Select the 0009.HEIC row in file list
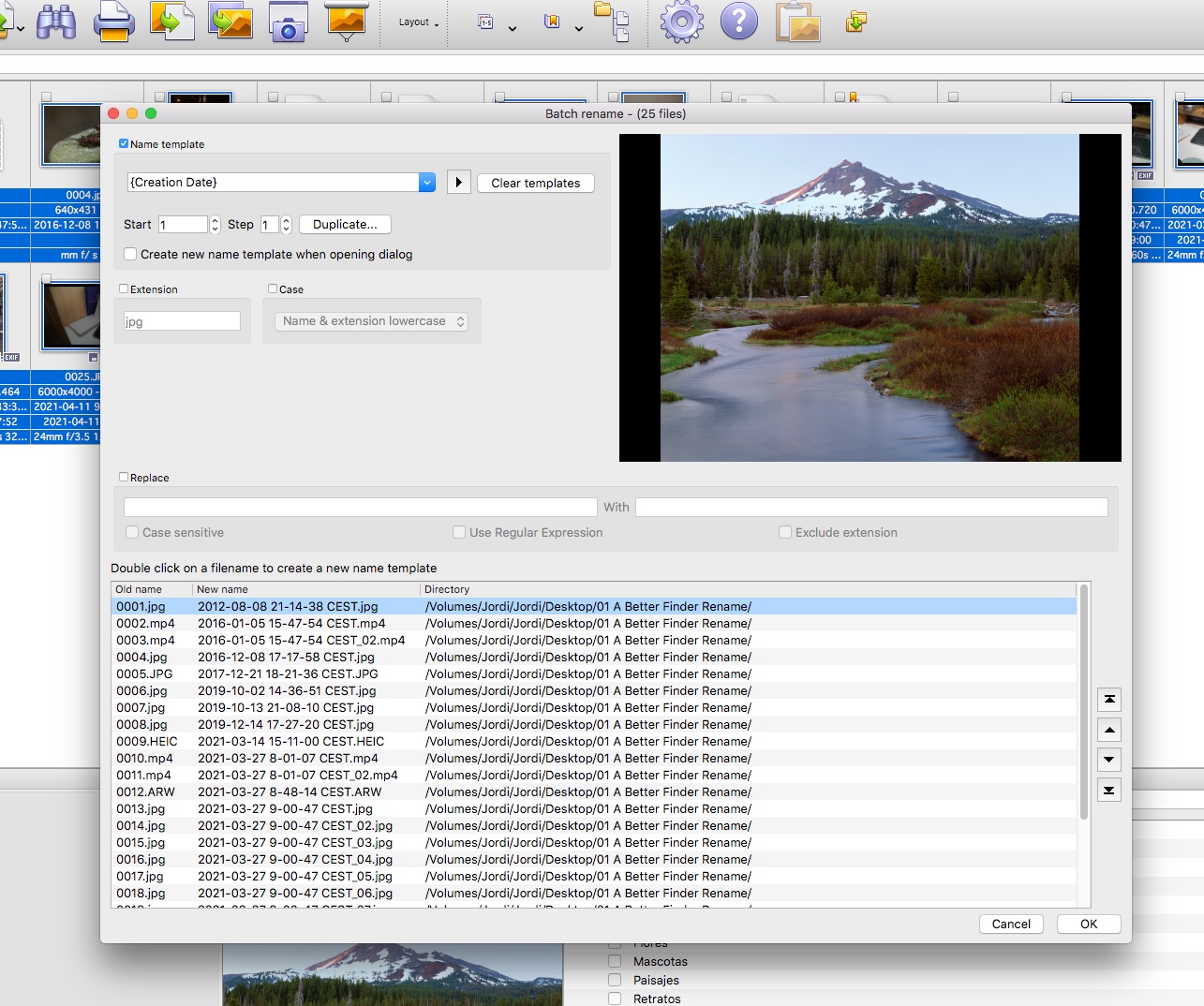1204x1006 pixels. 147,742
